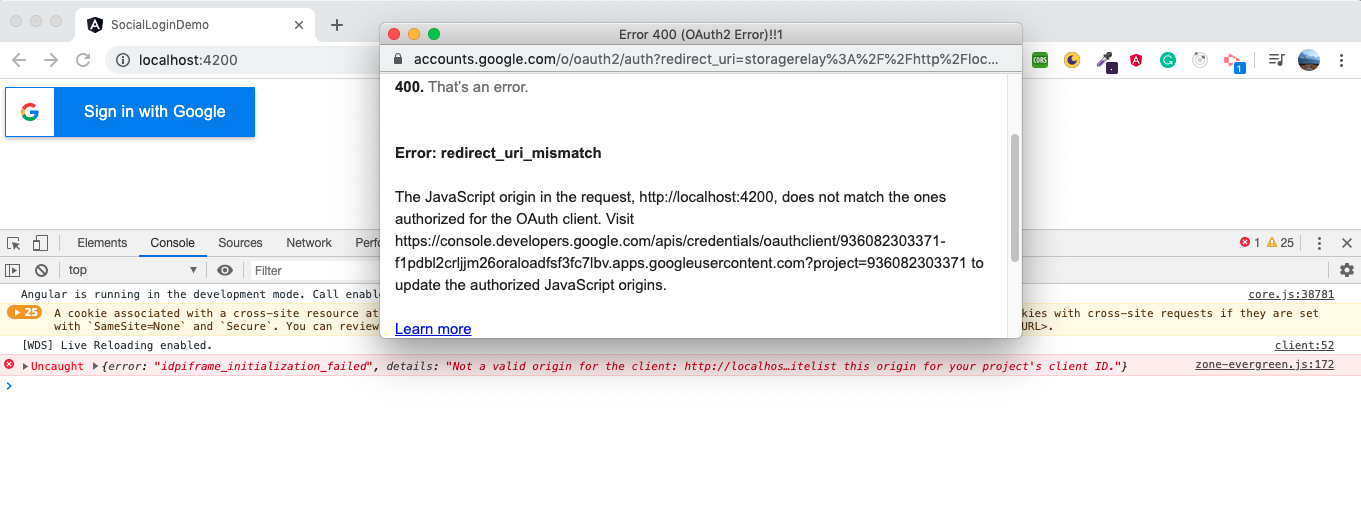Image resolution: width=1361 pixels, height=511 pixels.
Task: Open a new browser tab with plus
Action: [337, 25]
